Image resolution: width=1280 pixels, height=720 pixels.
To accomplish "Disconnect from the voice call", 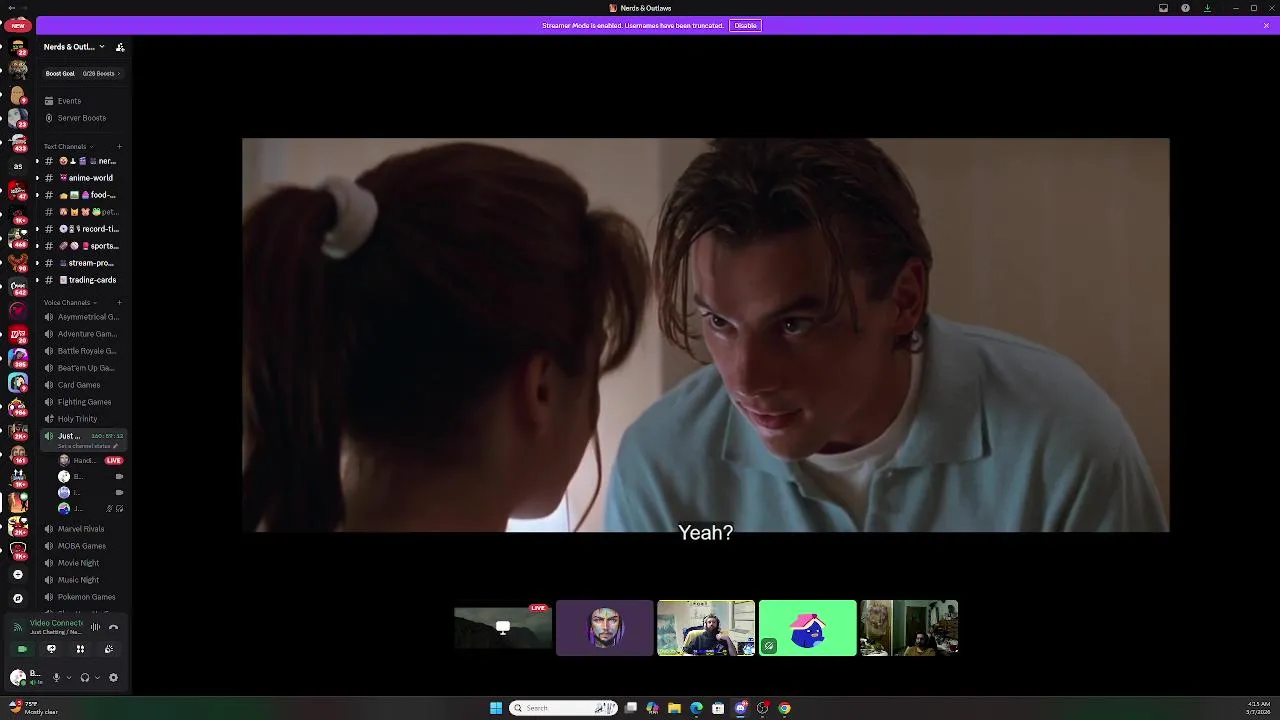I will click(113, 627).
